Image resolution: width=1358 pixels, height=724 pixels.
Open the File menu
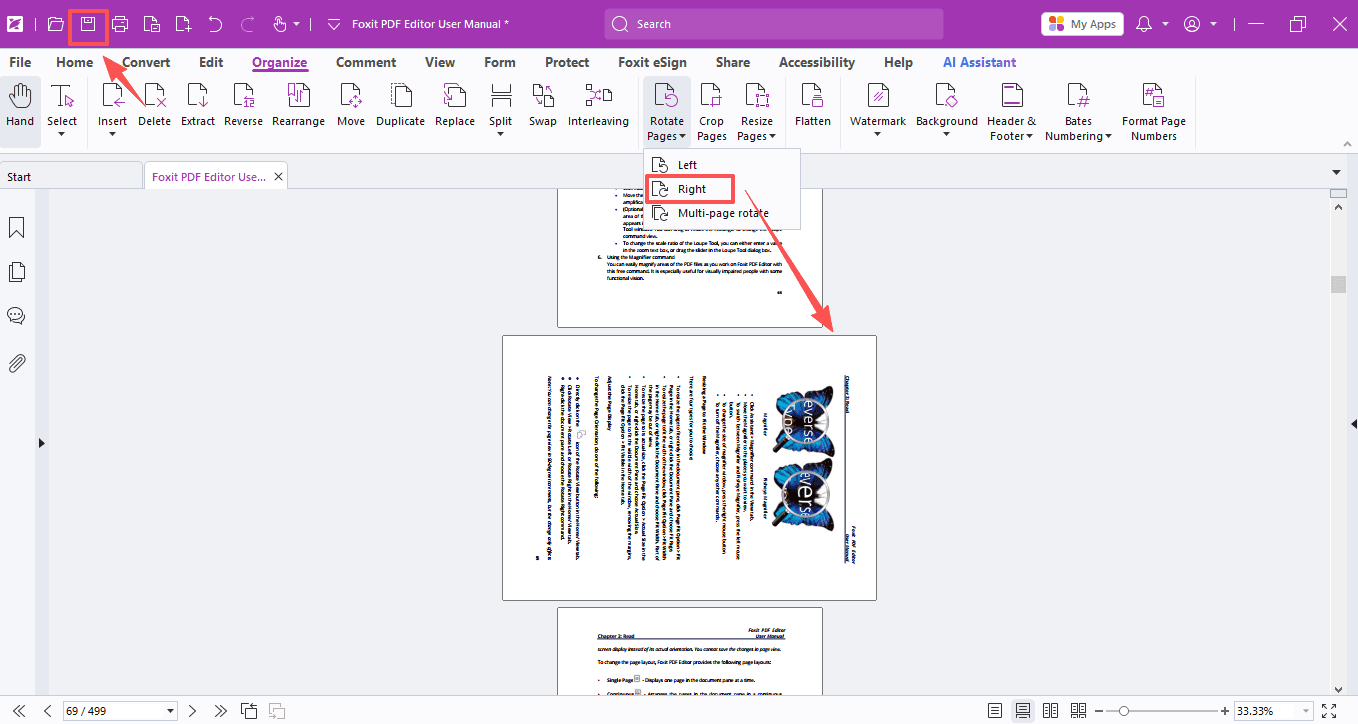20,62
